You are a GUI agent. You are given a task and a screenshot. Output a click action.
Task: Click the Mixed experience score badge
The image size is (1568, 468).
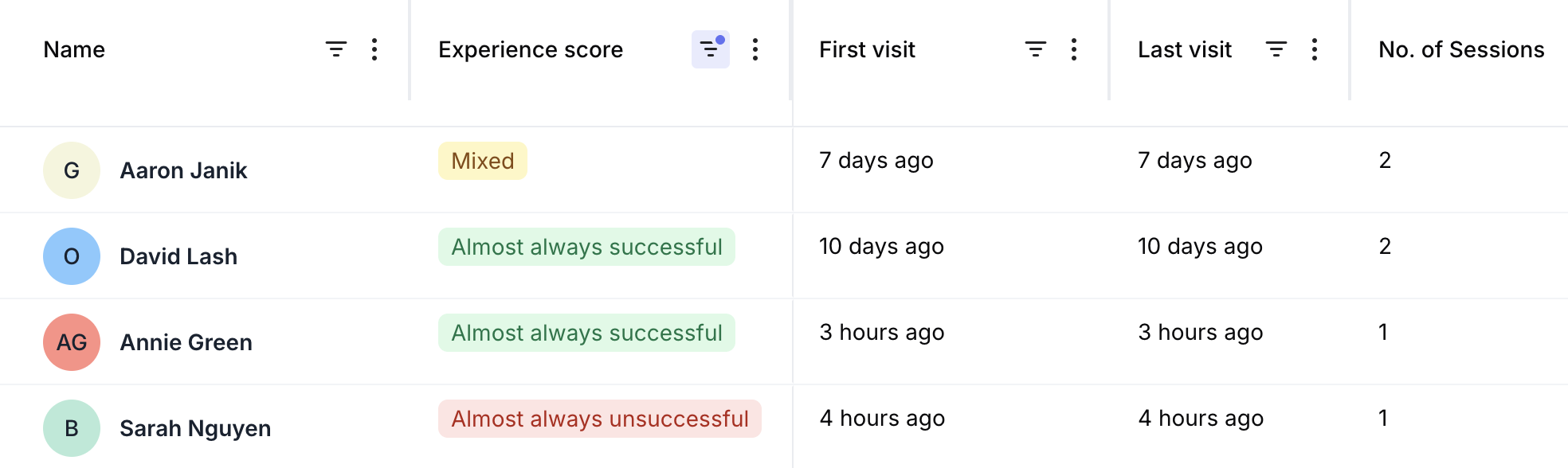(x=481, y=160)
